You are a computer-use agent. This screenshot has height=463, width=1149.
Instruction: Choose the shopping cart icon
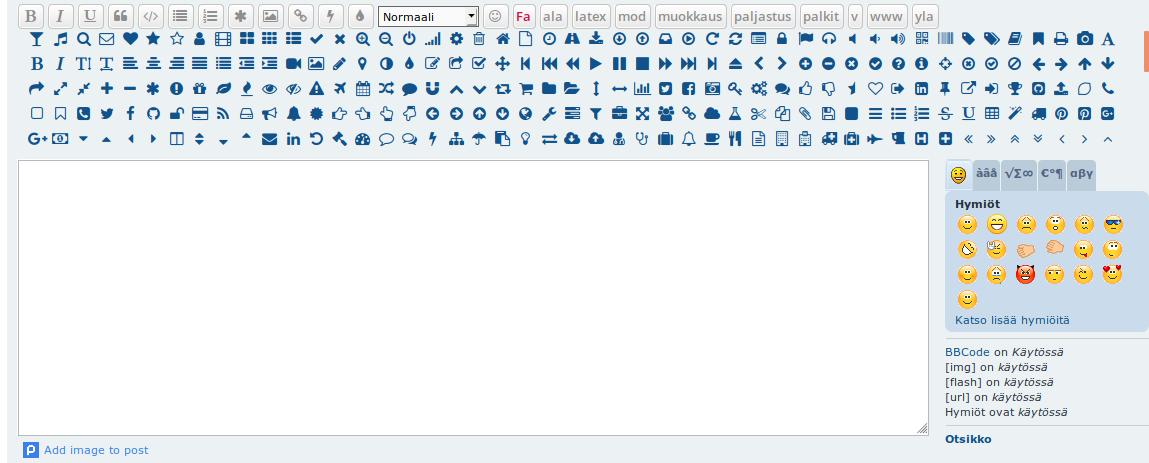coord(525,89)
